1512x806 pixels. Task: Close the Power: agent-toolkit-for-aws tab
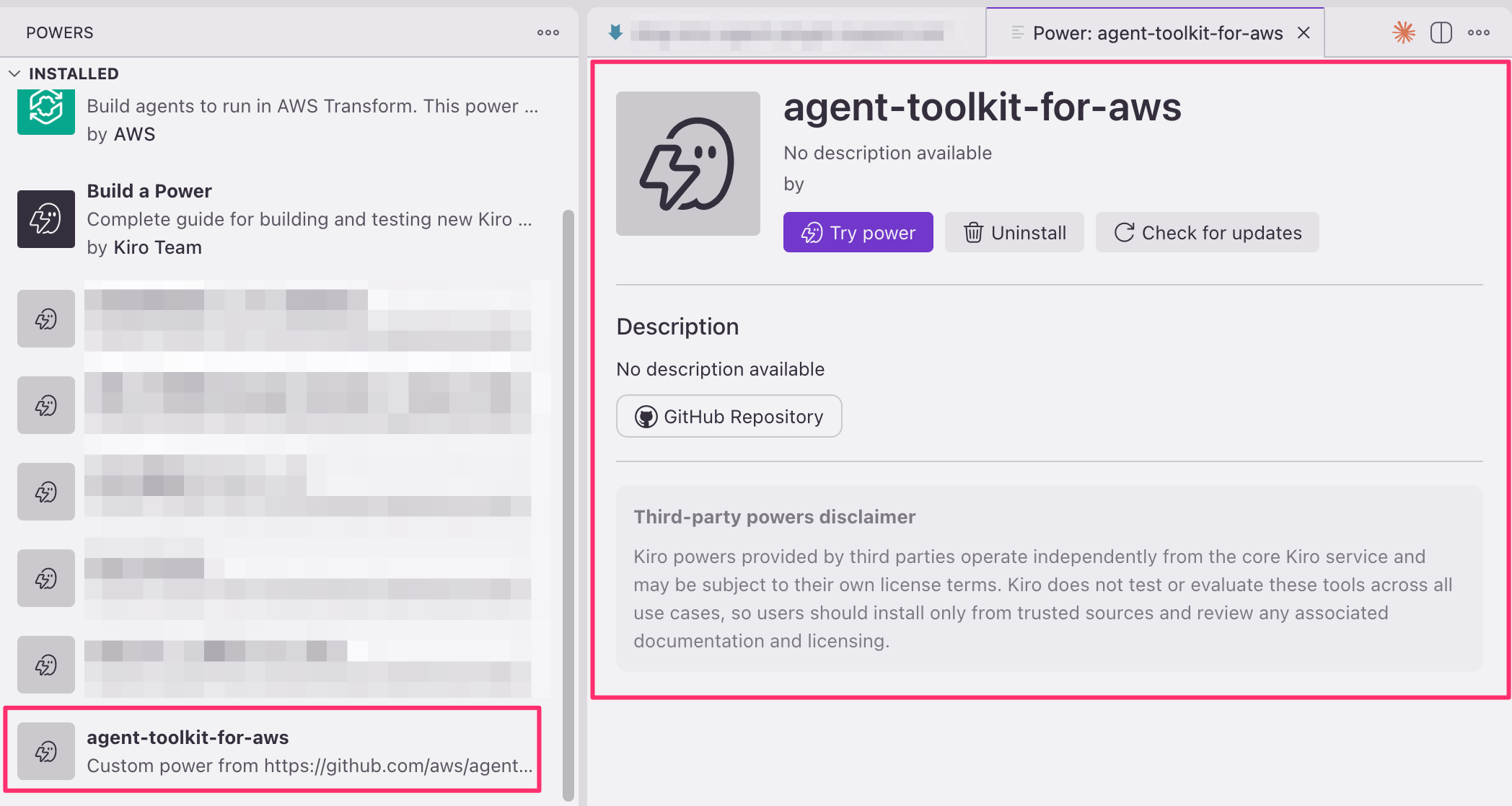[1304, 32]
